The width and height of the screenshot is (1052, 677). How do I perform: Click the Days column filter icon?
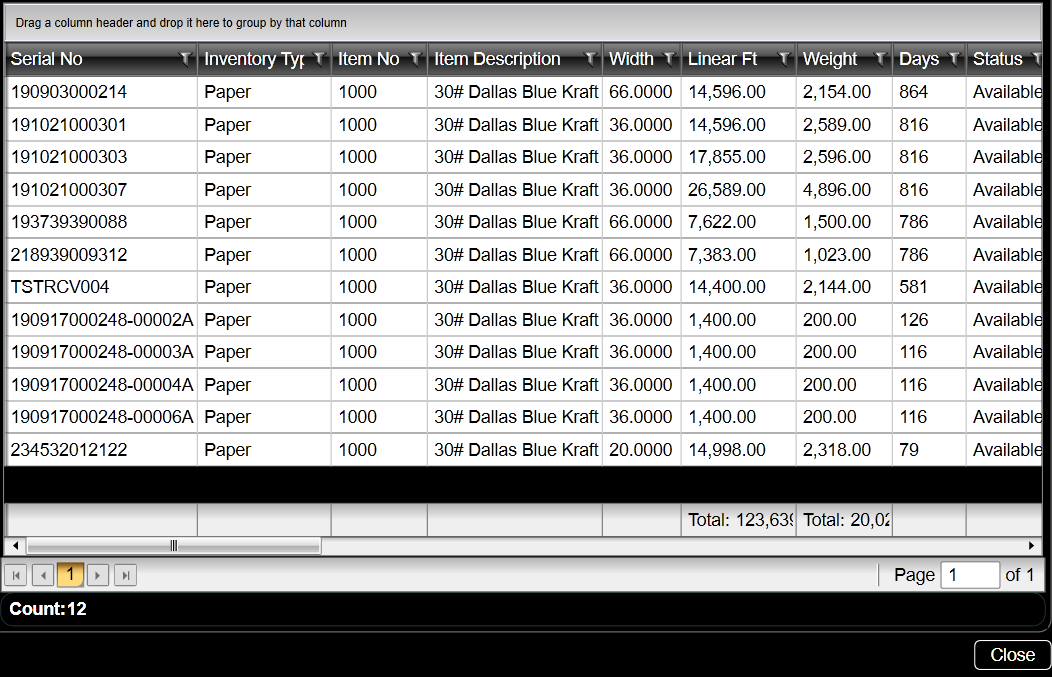[954, 59]
